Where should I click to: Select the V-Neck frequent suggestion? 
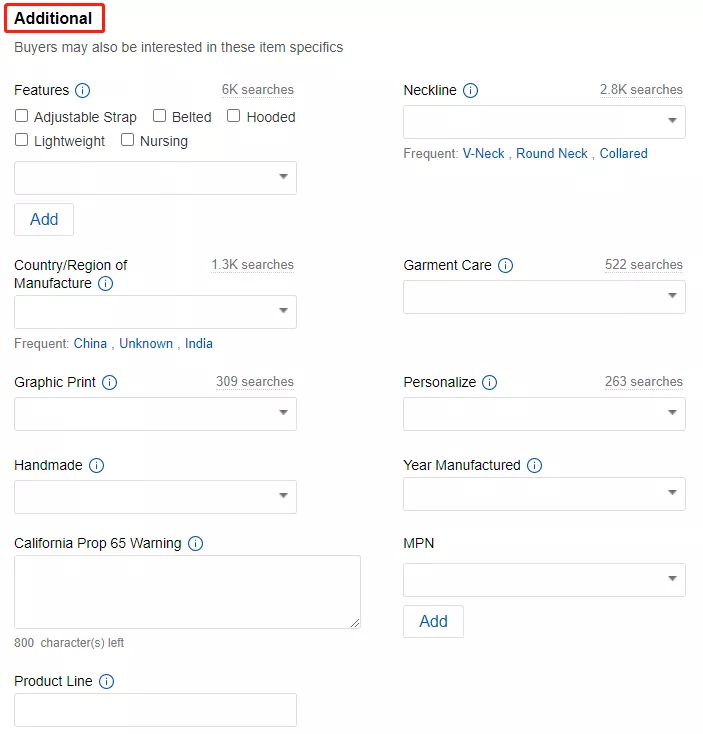coord(483,153)
